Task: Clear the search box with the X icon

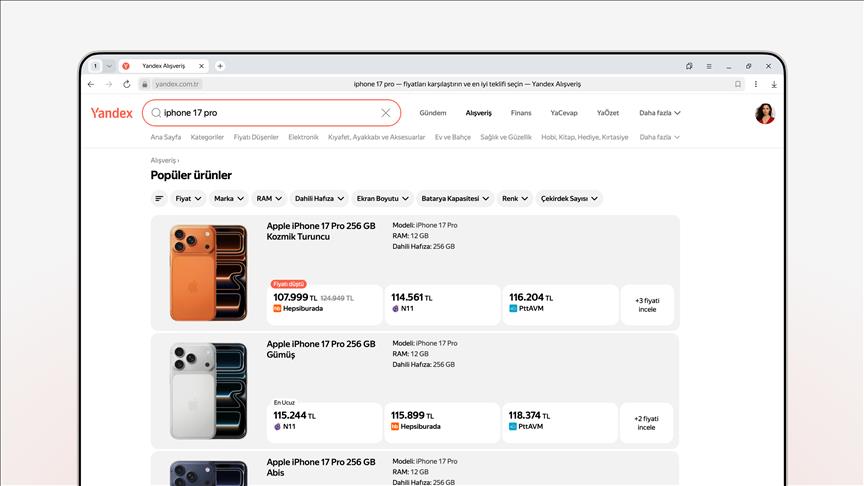Action: coord(386,113)
